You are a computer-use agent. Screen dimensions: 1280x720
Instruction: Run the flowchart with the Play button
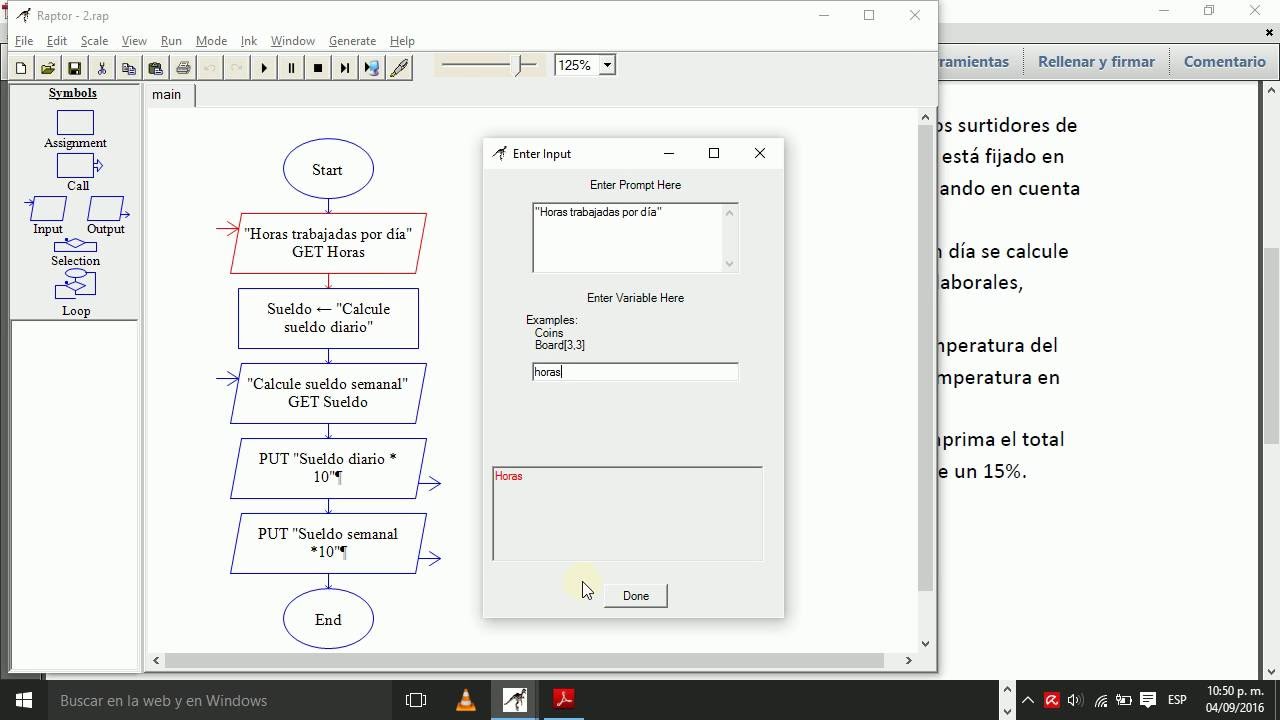(264, 68)
